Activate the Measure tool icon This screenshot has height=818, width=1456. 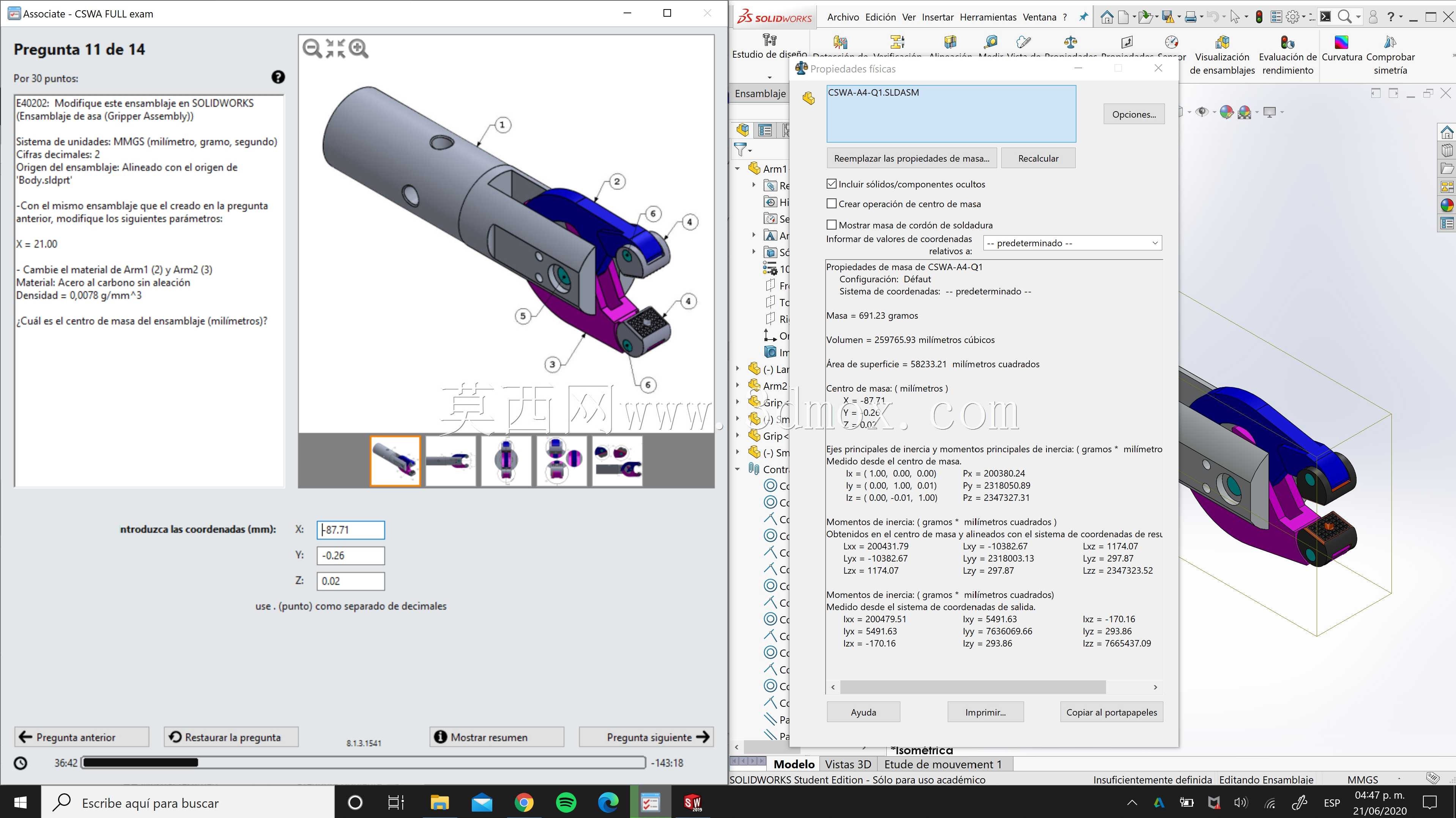point(991,42)
